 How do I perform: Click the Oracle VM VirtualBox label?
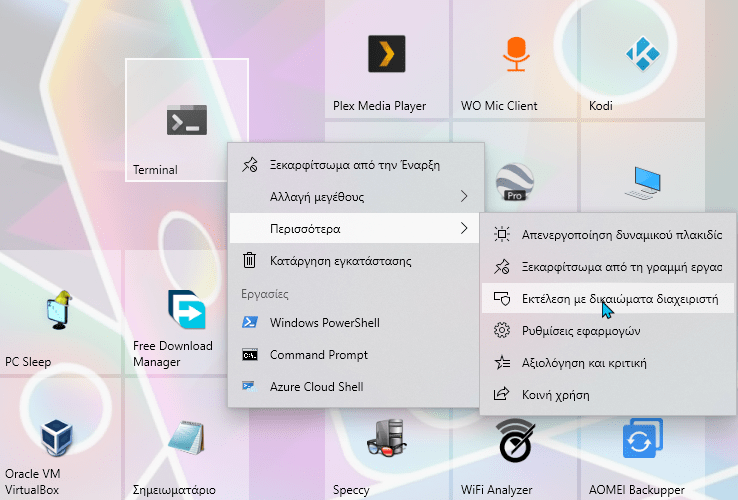pyautogui.click(x=32, y=482)
